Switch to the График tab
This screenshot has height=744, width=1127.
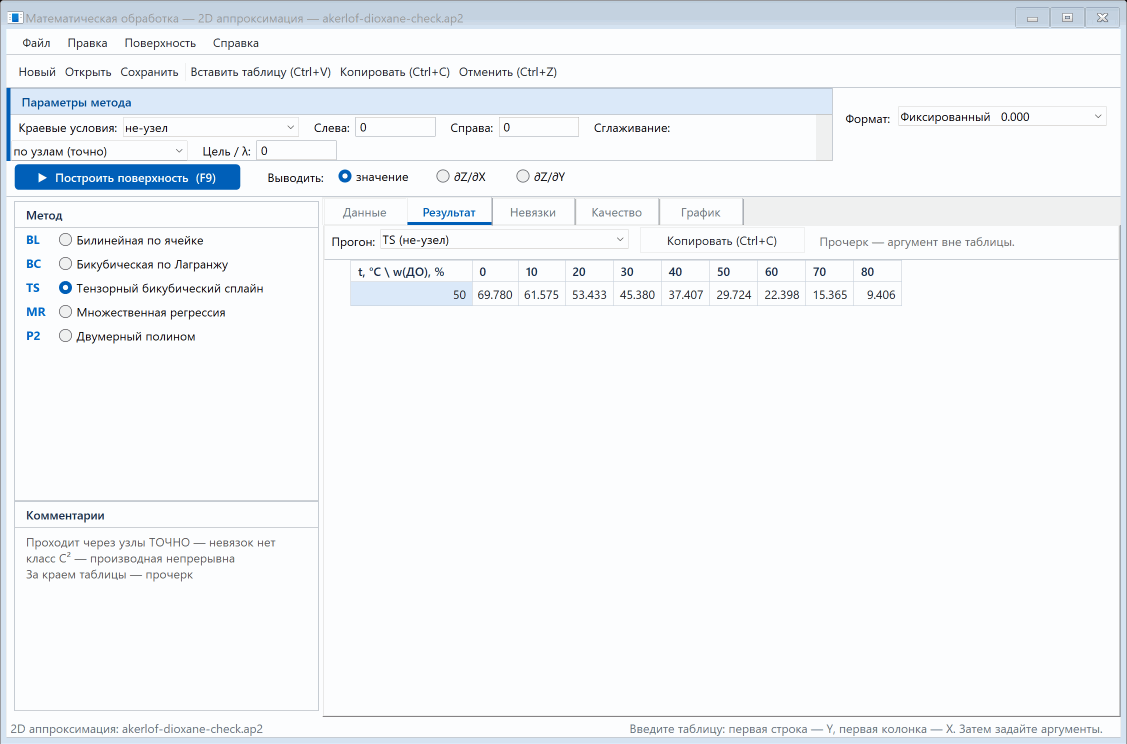click(700, 212)
